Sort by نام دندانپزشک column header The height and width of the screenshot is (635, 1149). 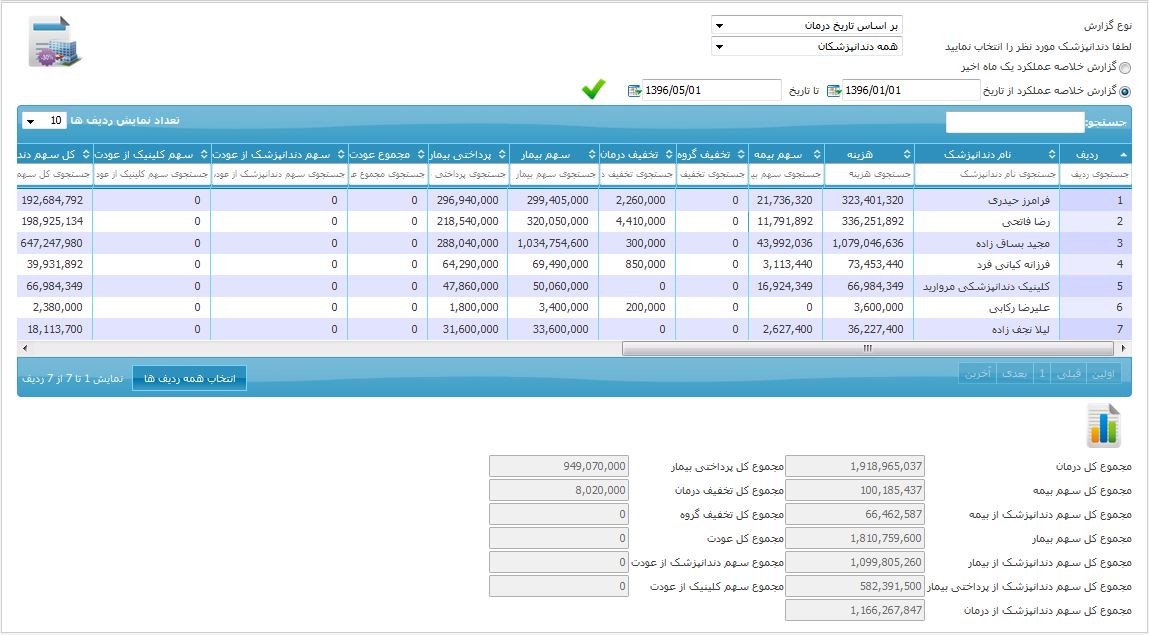[986, 154]
